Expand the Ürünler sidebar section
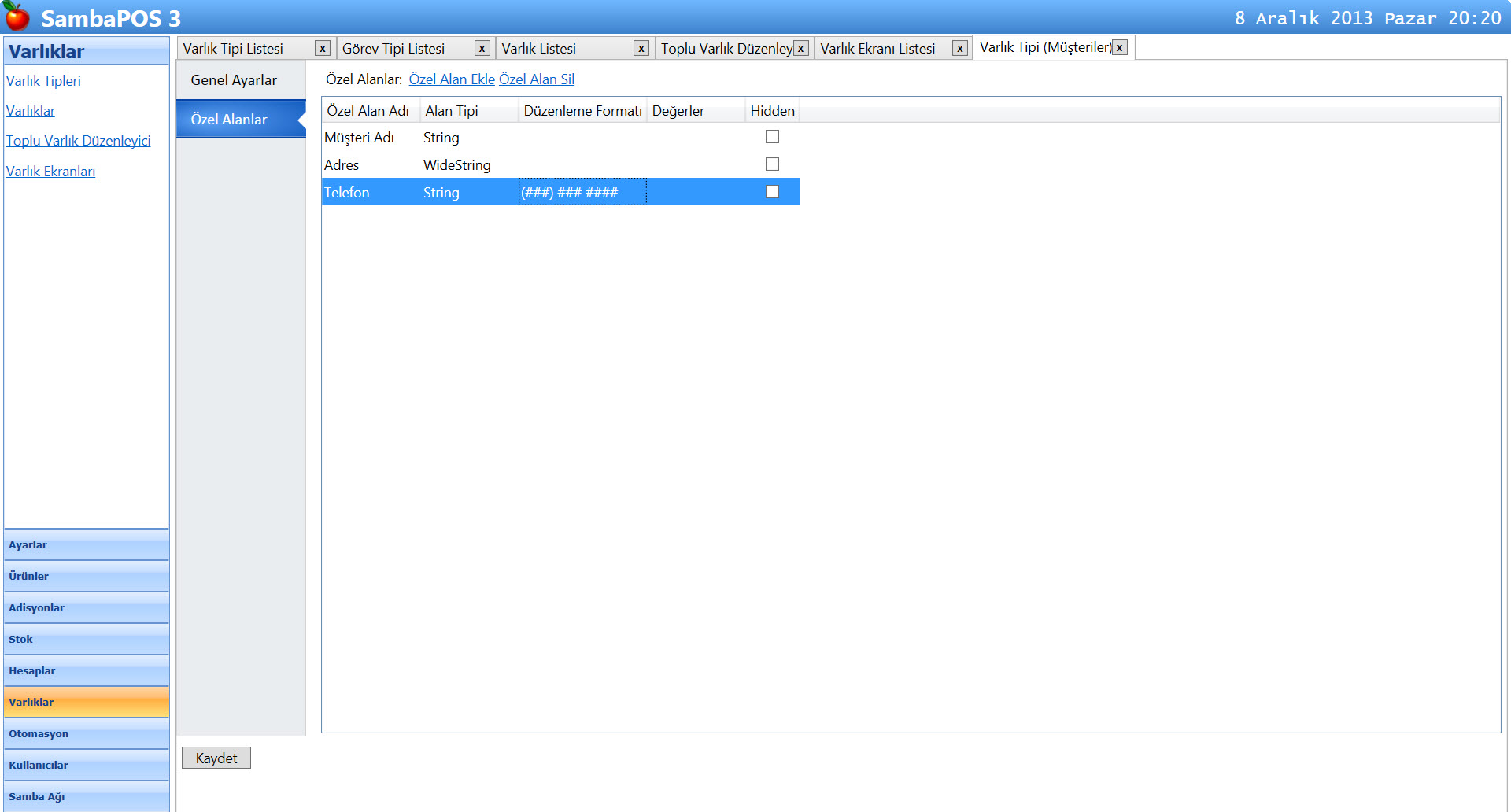 coord(87,576)
